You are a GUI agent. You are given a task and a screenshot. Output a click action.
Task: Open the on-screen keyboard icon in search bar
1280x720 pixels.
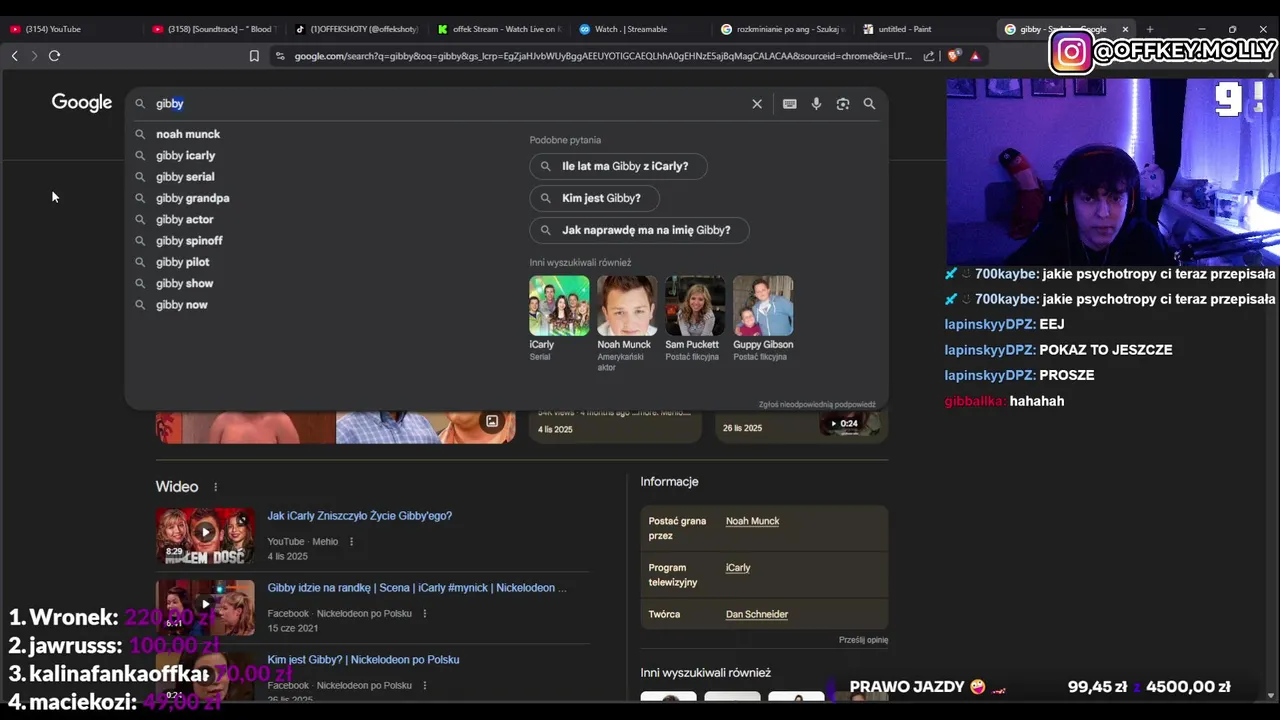click(790, 104)
